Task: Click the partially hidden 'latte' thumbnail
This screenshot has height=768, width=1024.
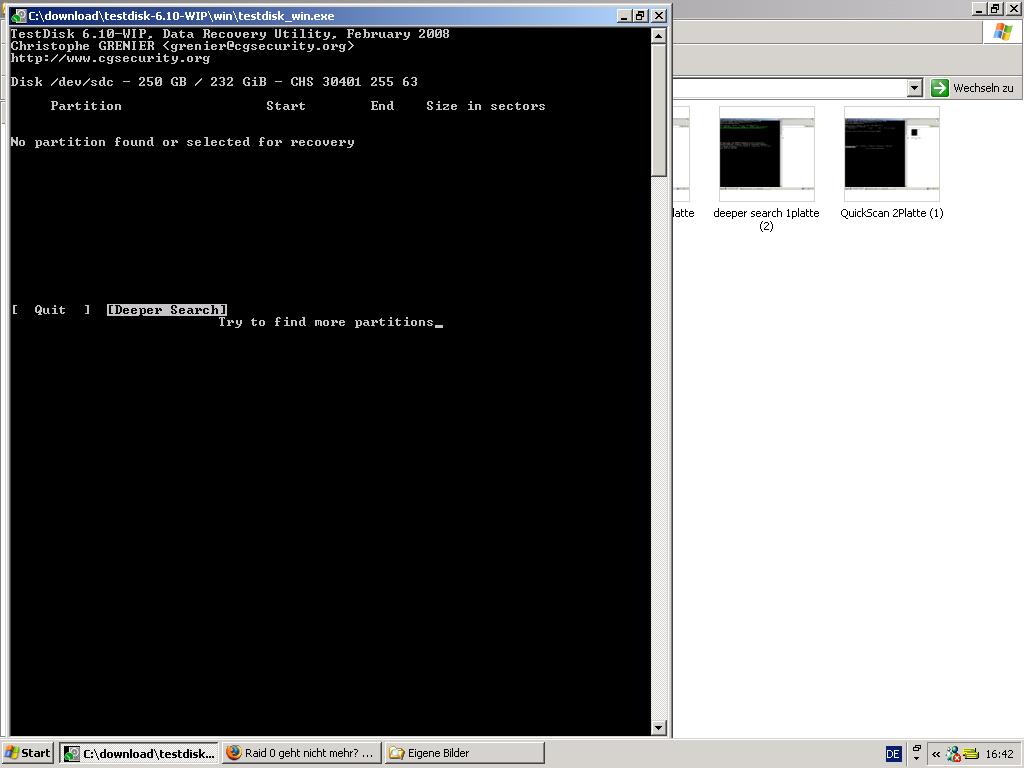Action: click(x=680, y=153)
